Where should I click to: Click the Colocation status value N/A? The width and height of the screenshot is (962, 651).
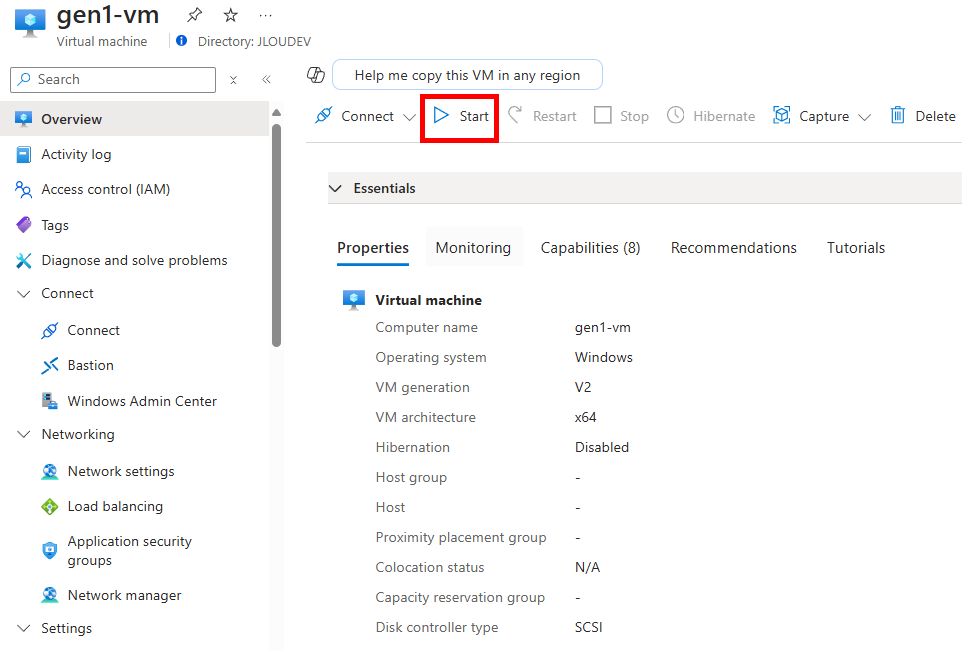click(587, 568)
